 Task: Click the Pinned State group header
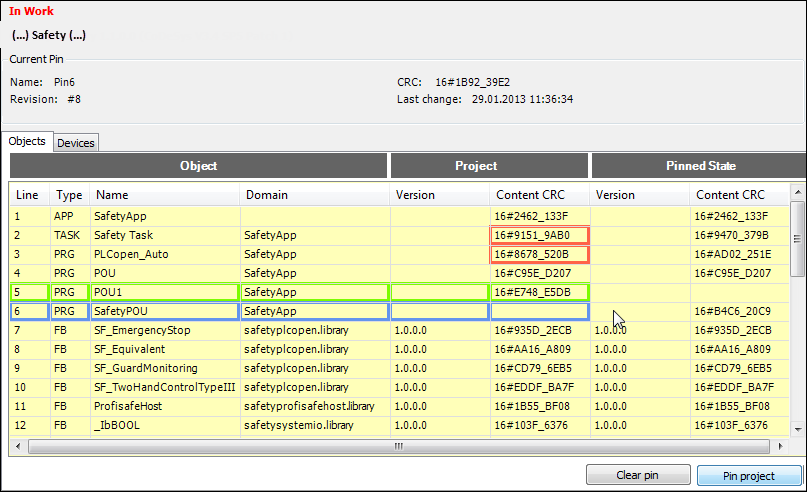[x=700, y=166]
